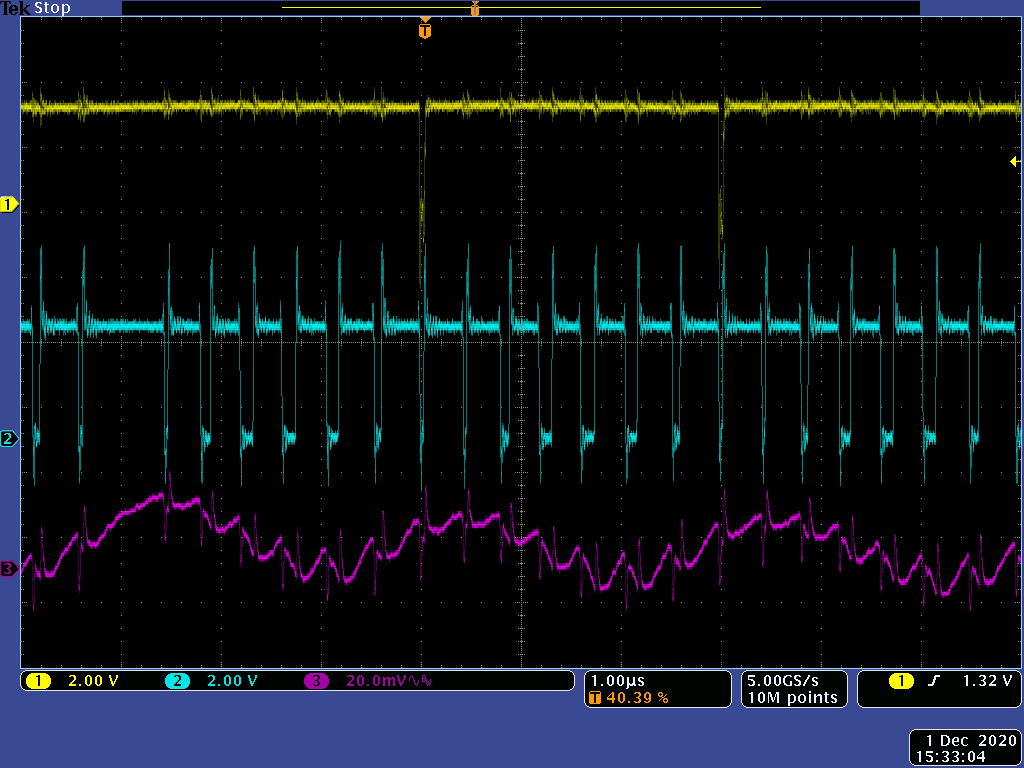Viewport: 1024px width, 768px height.
Task: Click the channel 3 ground reference marker
Action: (x=9, y=569)
